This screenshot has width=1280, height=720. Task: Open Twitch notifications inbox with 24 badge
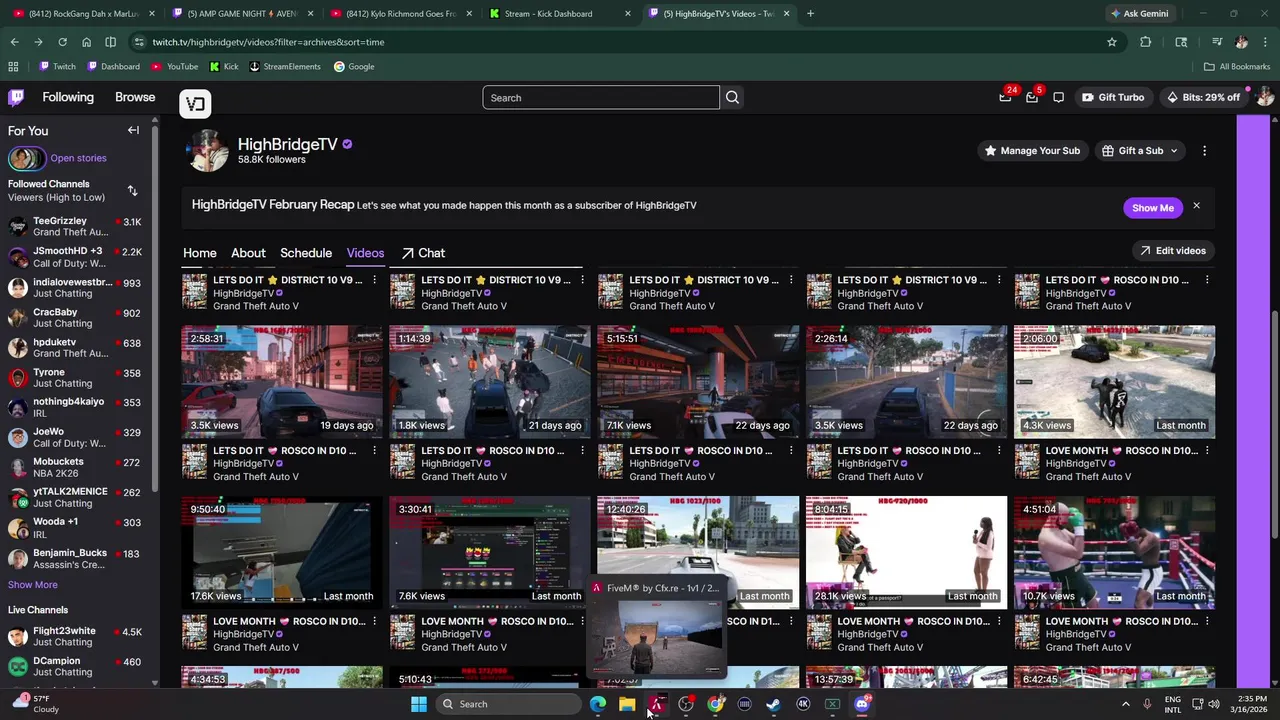(x=1005, y=97)
